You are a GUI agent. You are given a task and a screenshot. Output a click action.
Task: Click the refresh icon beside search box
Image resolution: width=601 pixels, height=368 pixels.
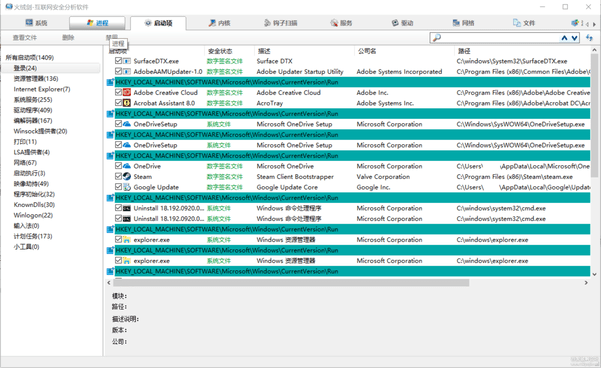tap(589, 38)
